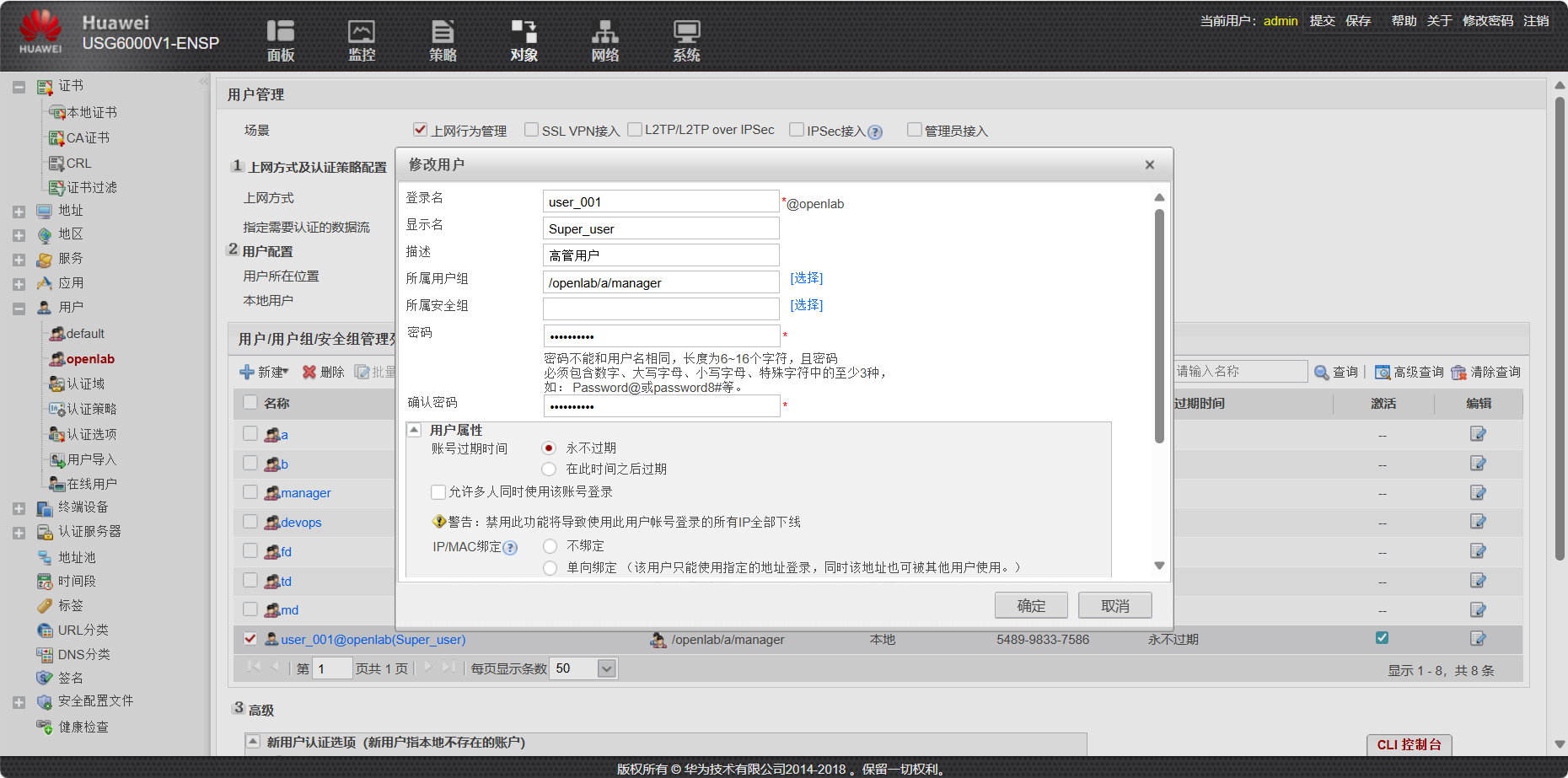Click the 取消 button
The image size is (1568, 778).
pos(1115,605)
